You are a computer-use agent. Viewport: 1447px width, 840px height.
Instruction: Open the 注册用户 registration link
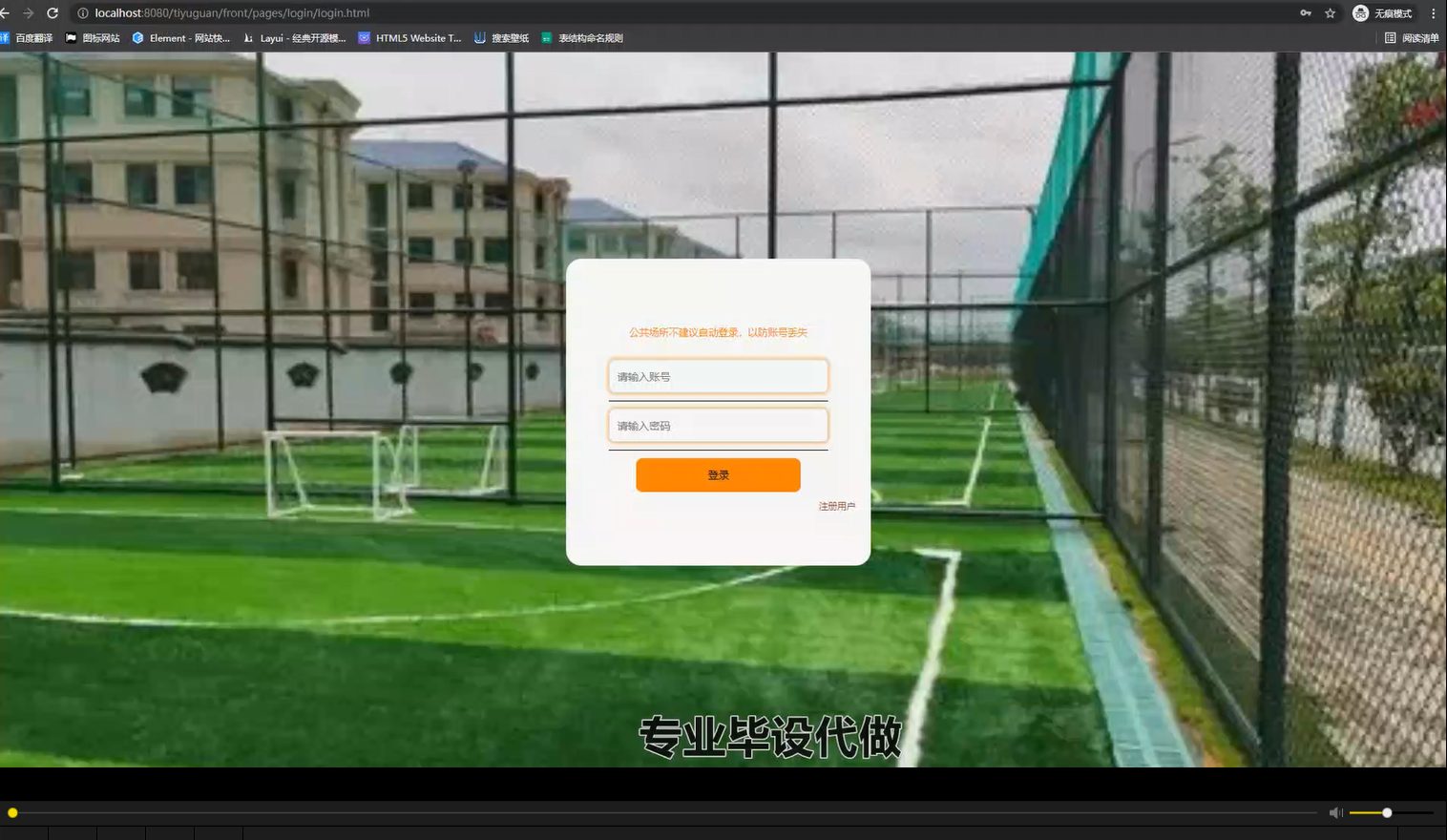pos(836,506)
